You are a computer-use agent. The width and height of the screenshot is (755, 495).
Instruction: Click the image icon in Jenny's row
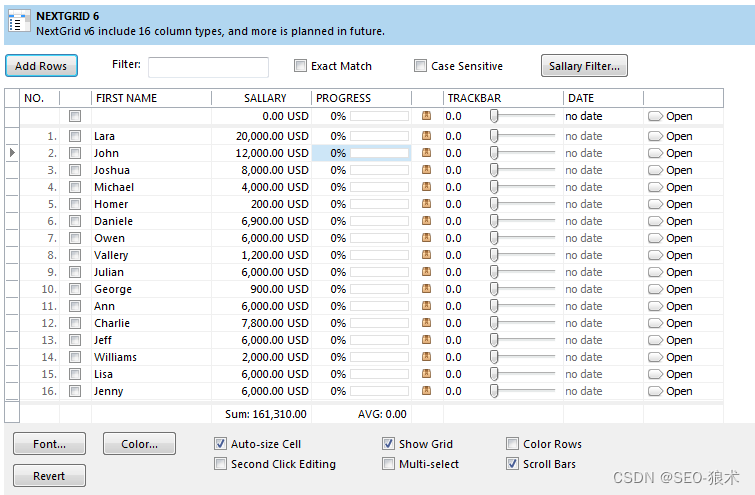click(426, 391)
